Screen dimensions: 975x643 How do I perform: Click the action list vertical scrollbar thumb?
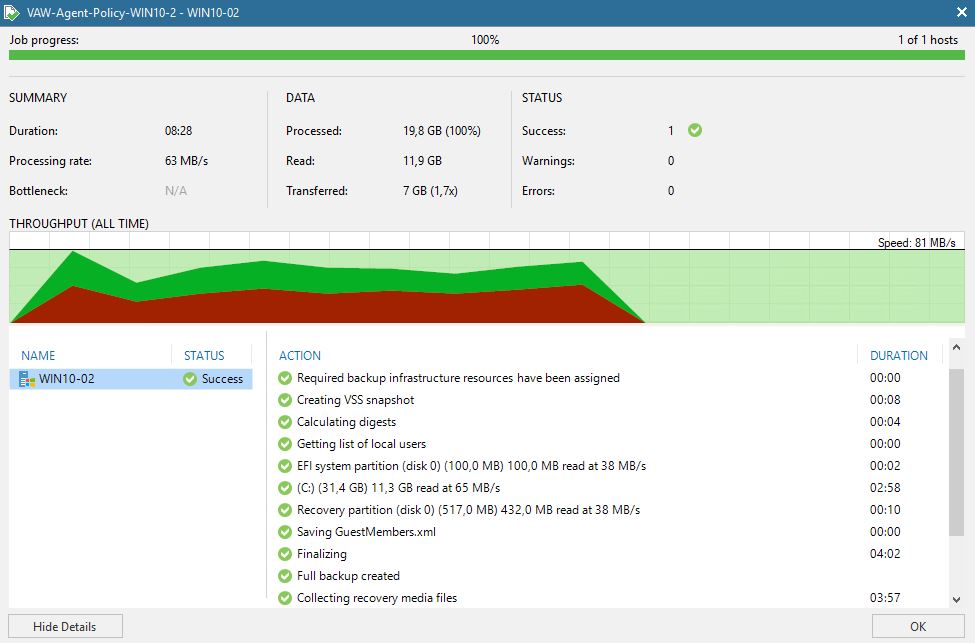pos(956,451)
